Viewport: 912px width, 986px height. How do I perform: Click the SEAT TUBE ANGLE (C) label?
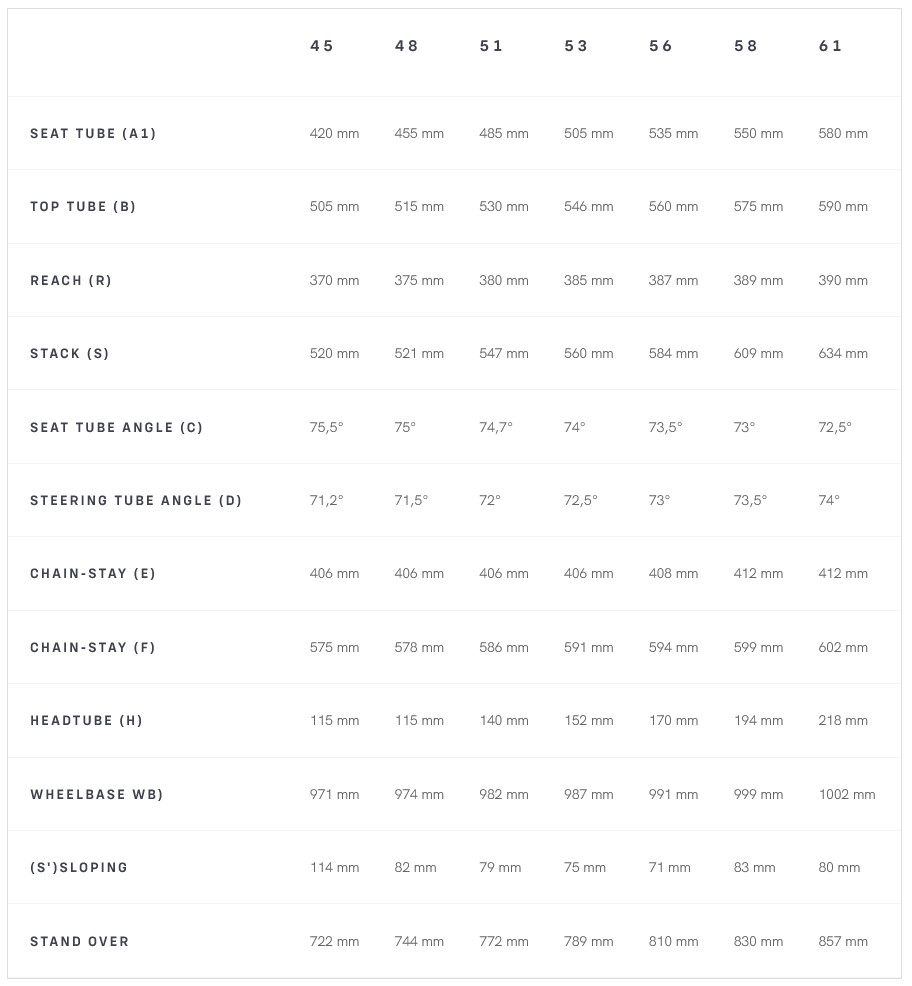coord(116,428)
